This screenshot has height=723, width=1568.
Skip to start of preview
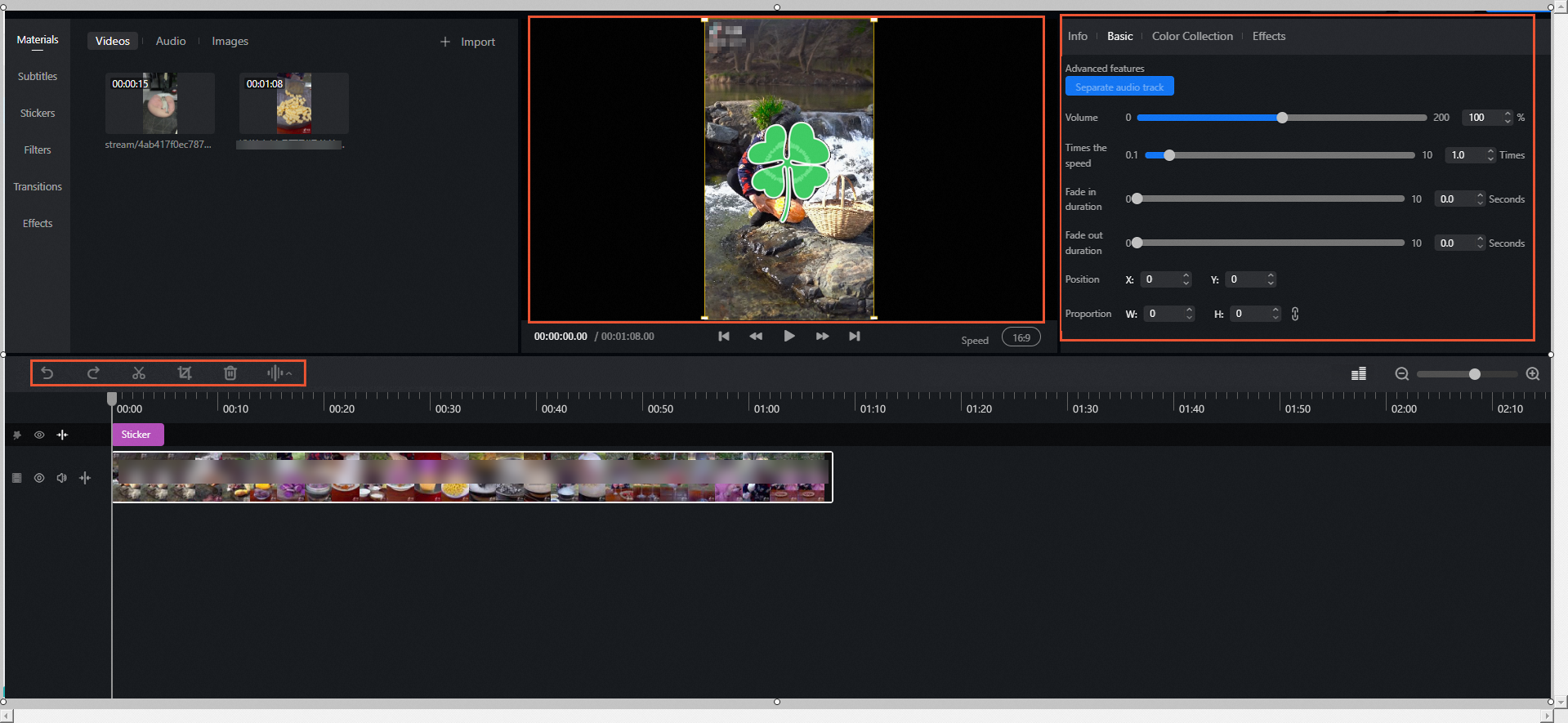pyautogui.click(x=724, y=337)
